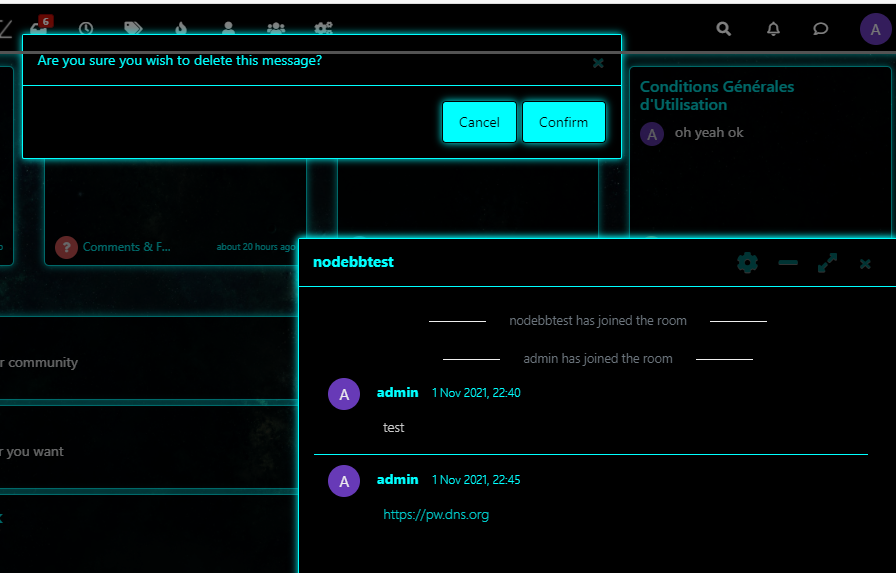Open the Users page icon
This screenshot has height=573, width=896.
228,29
